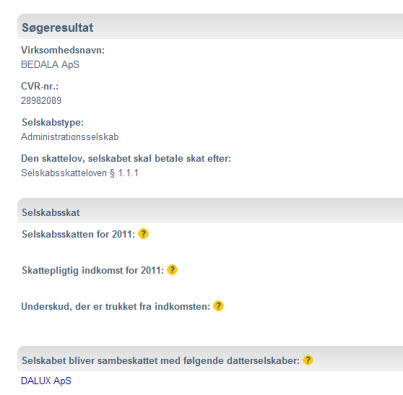Click the '§ 1.1.1' paragraph reference
This screenshot has width=403, height=395.
pos(124,173)
